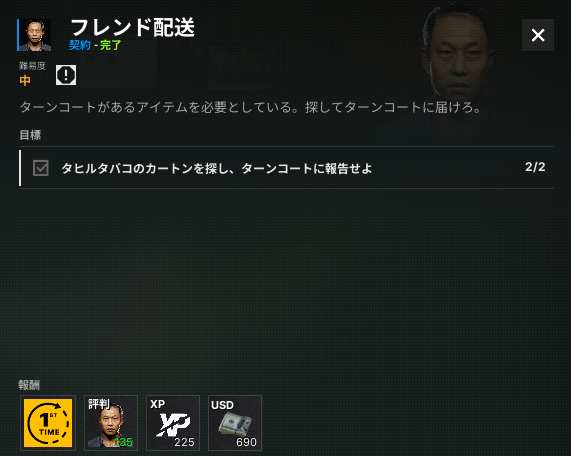
Task: Select the USD 690 cash reward tile
Action: click(235, 423)
